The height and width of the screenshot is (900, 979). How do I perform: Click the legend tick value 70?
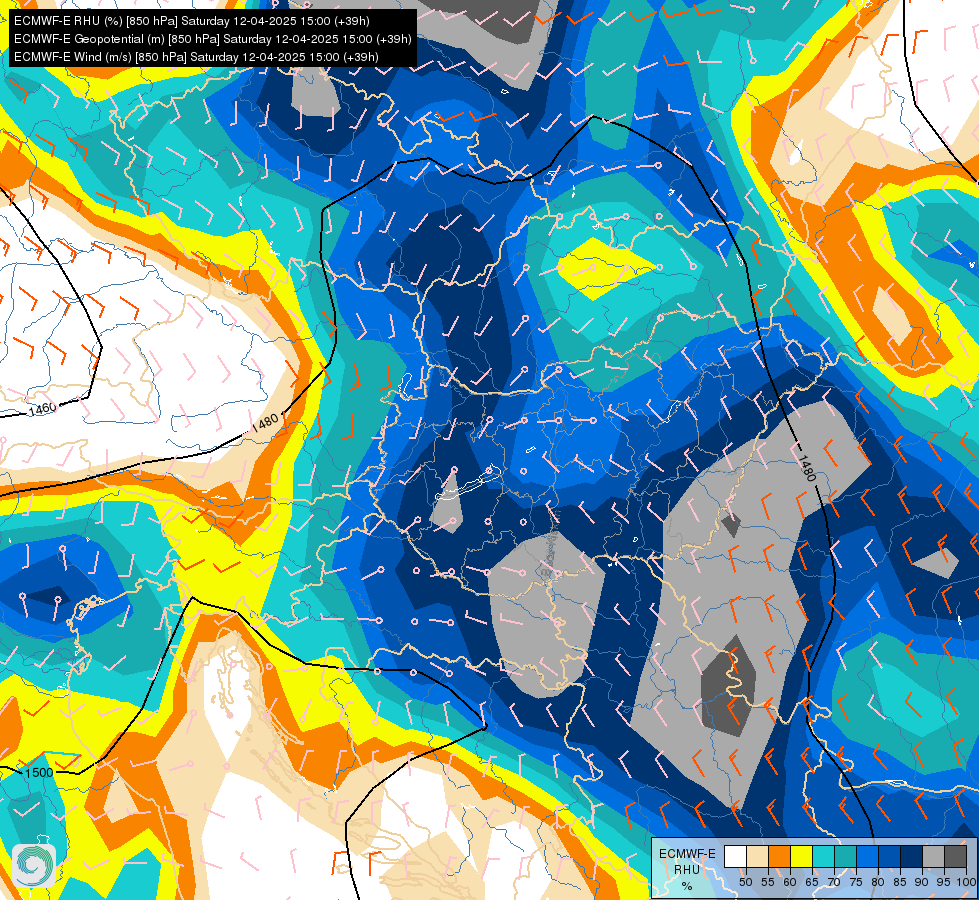(834, 882)
